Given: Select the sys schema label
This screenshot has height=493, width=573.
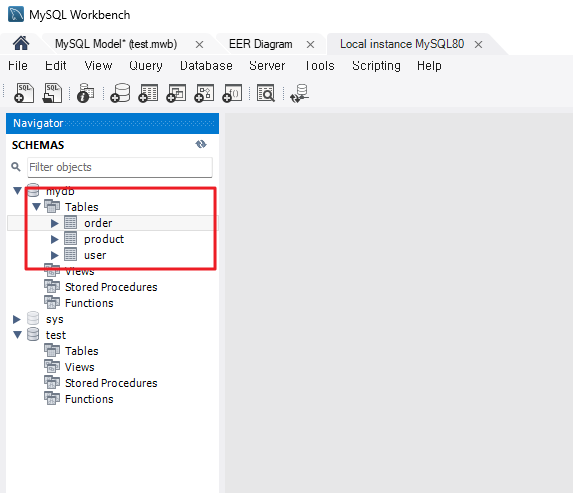Looking at the screenshot, I should pyautogui.click(x=54, y=319).
